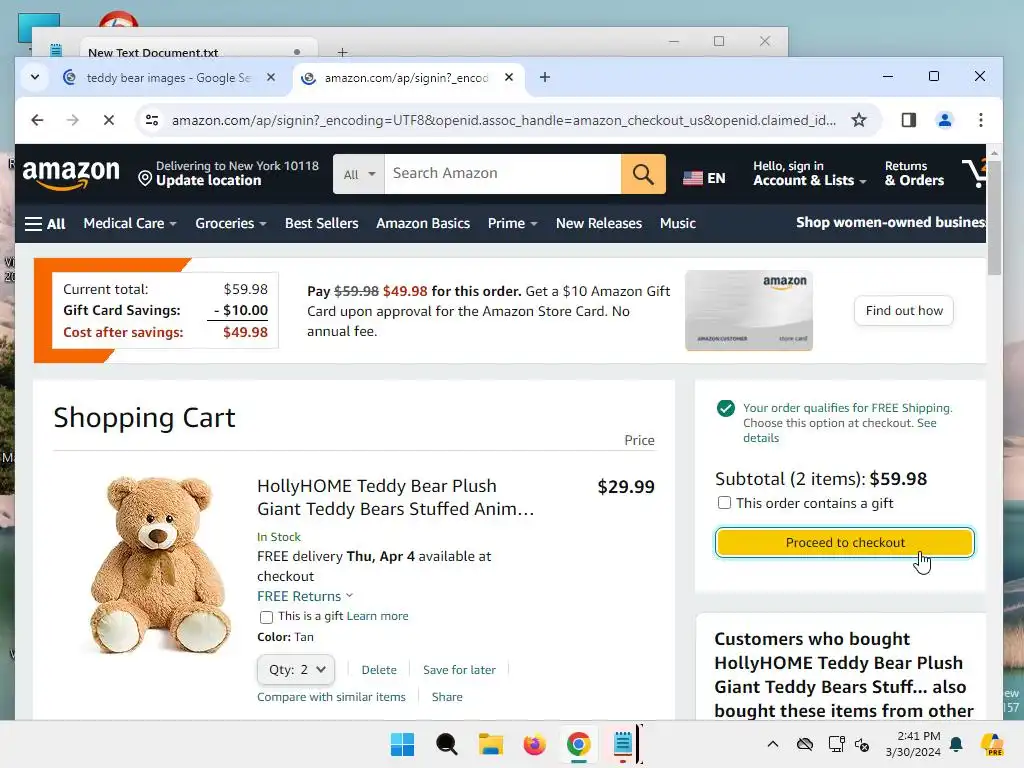Image resolution: width=1024 pixels, height=768 pixels.
Task: Open Chrome three-dot menu
Action: click(981, 120)
